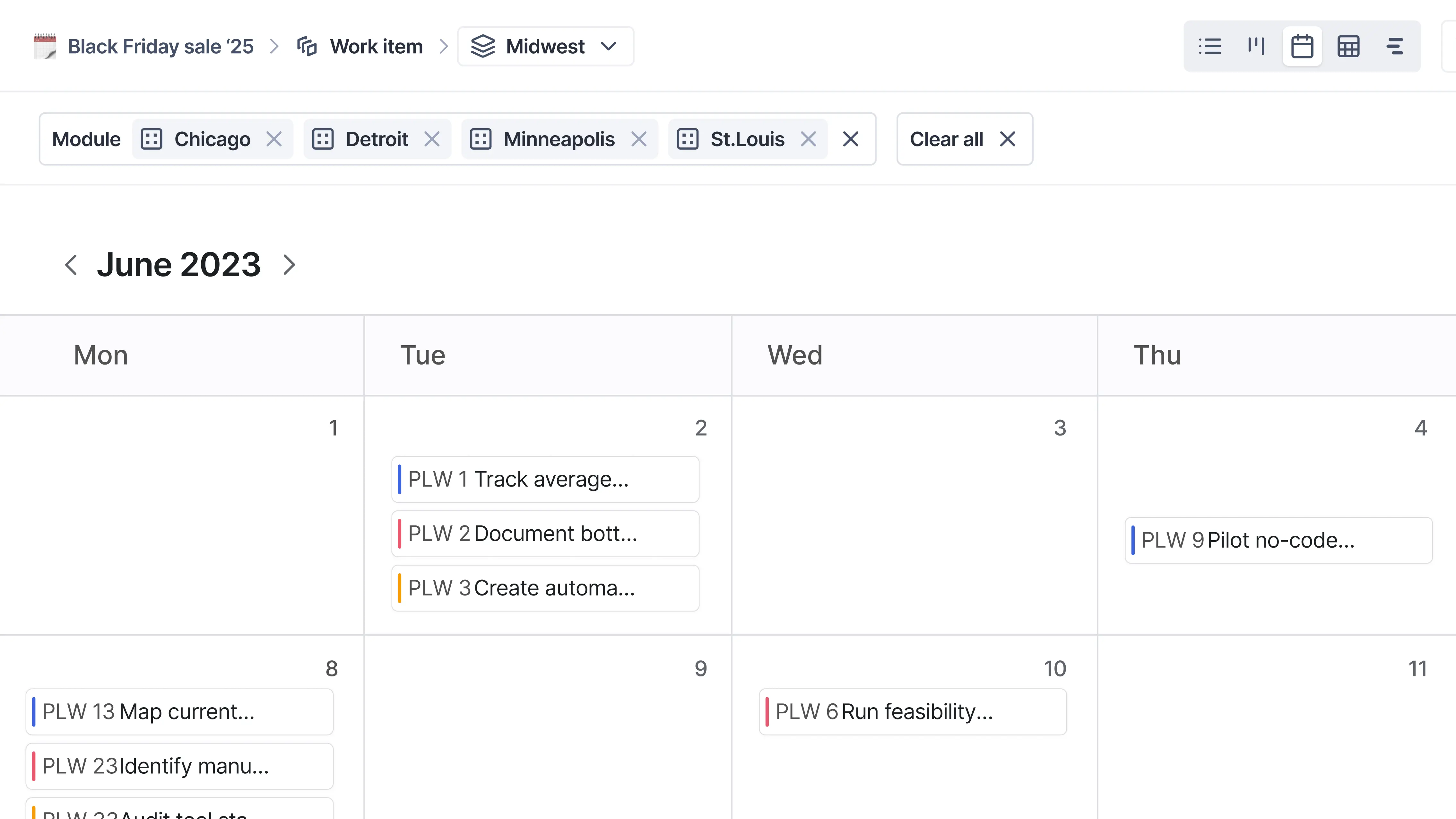The height and width of the screenshot is (819, 1456).
Task: Remove the Minneapolis module filter
Action: tap(639, 139)
